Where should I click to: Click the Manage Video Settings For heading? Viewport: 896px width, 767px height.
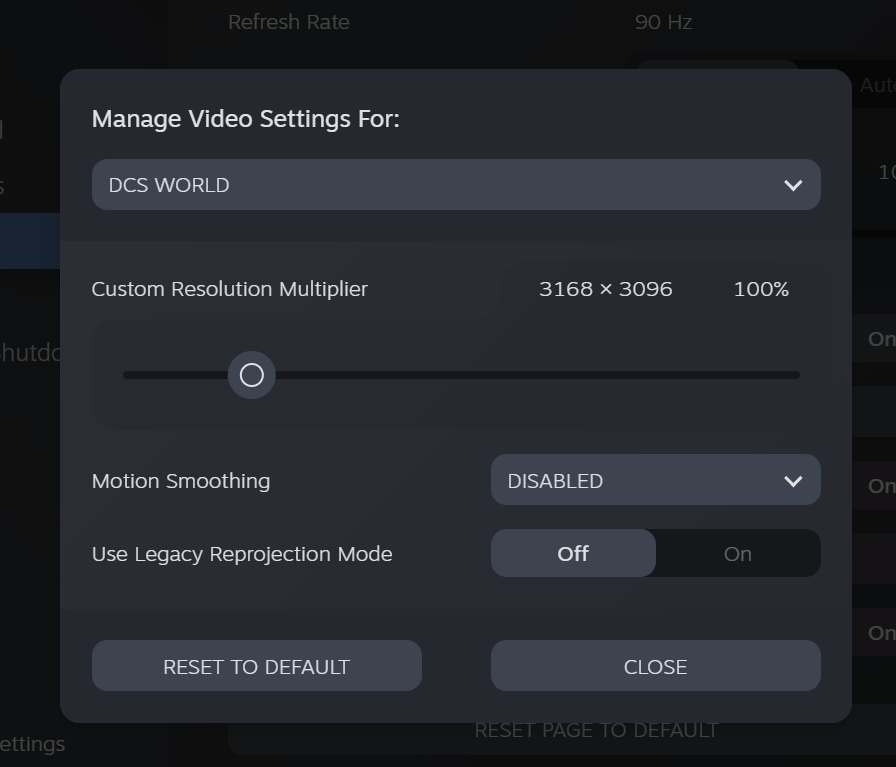(246, 119)
